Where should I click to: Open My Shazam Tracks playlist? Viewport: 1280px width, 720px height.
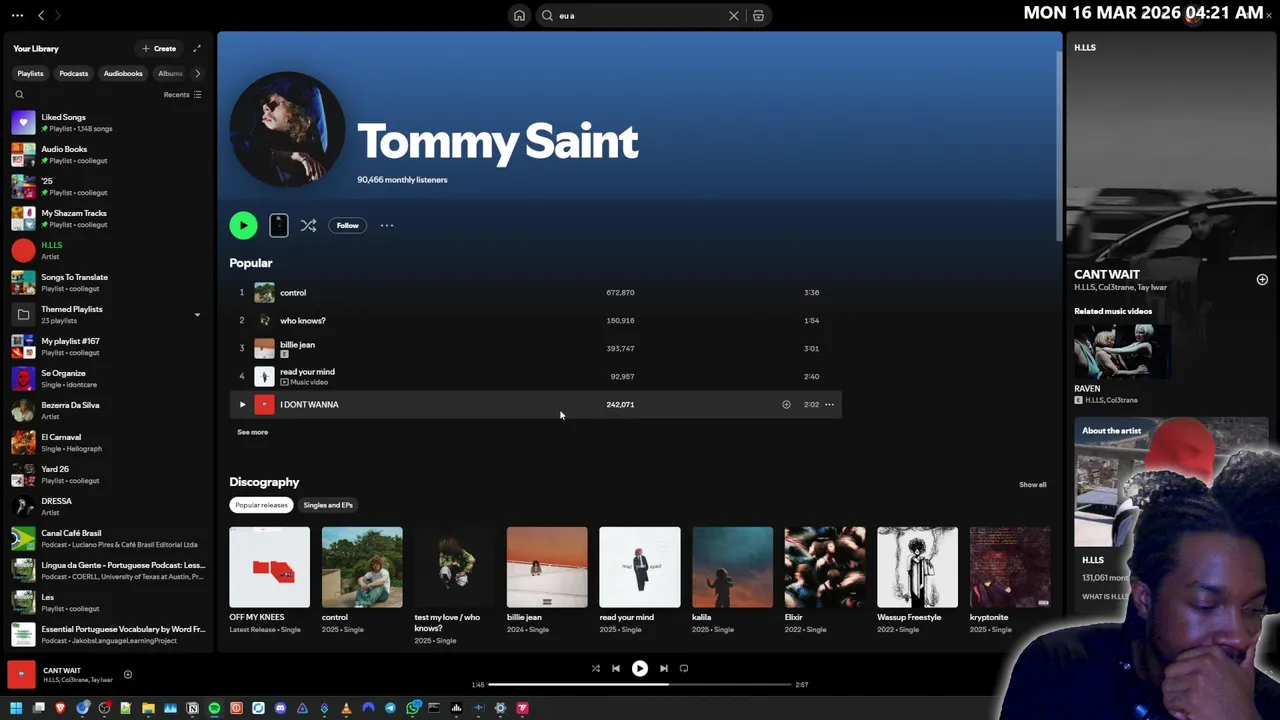click(108, 218)
